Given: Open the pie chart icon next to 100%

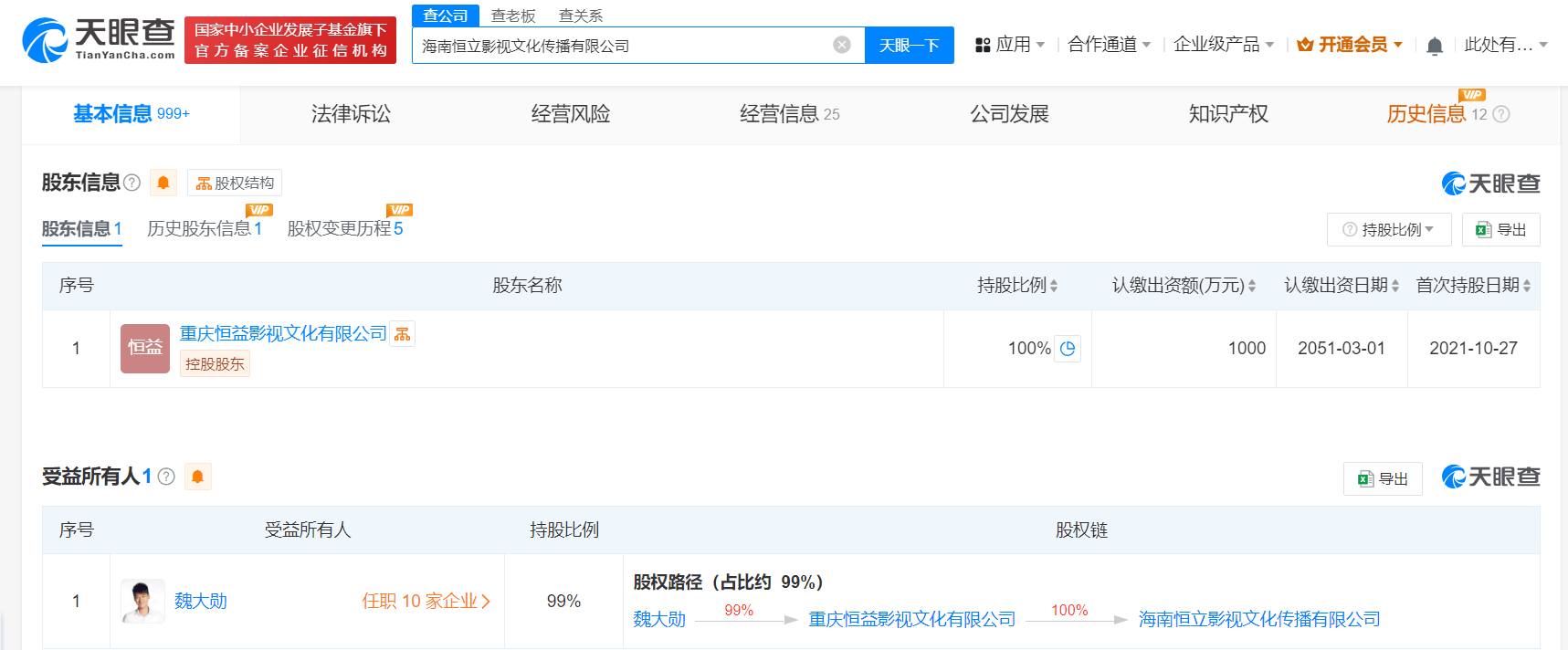Looking at the screenshot, I should [1068, 349].
